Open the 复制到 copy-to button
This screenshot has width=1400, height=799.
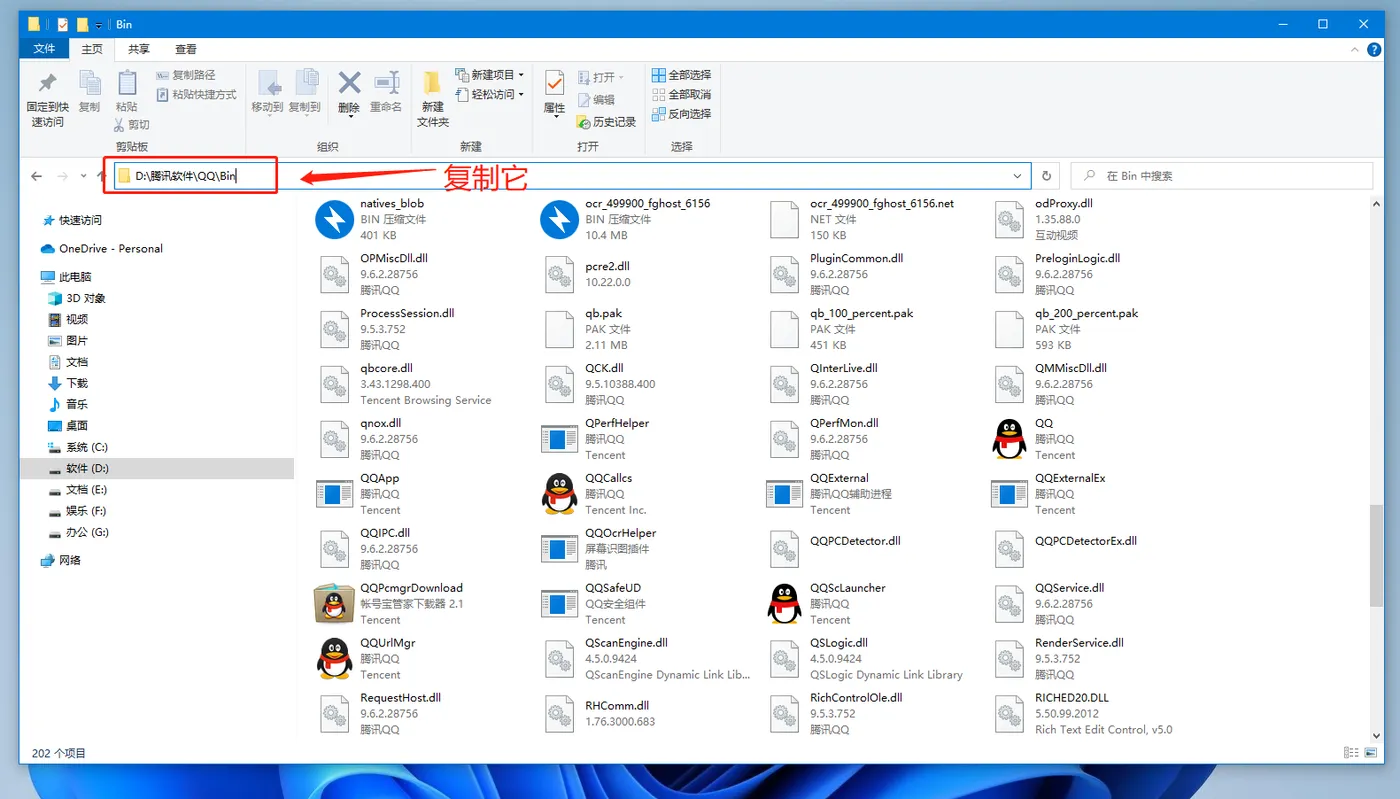click(305, 91)
